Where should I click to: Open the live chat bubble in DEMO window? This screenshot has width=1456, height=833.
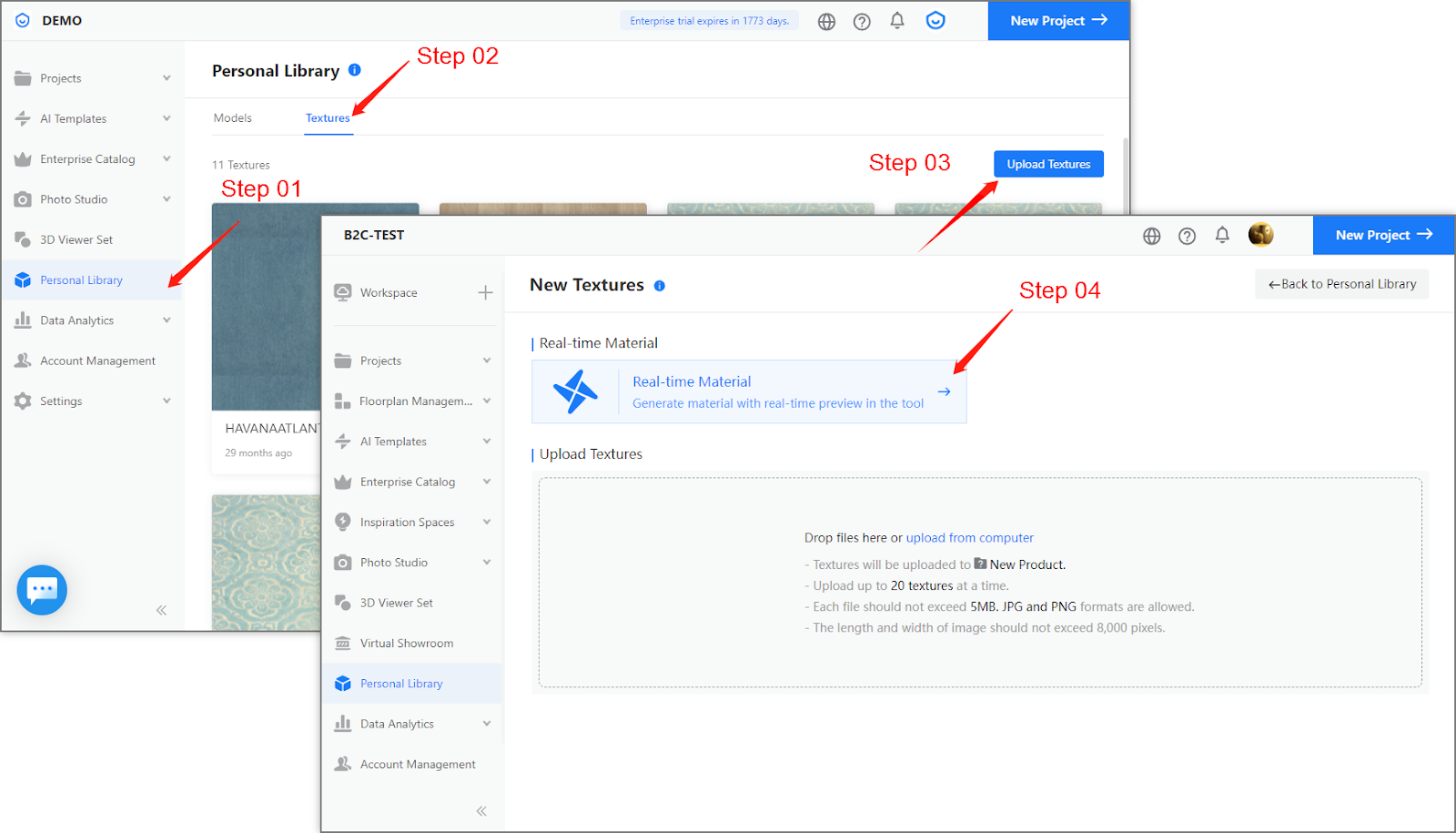pyautogui.click(x=42, y=590)
